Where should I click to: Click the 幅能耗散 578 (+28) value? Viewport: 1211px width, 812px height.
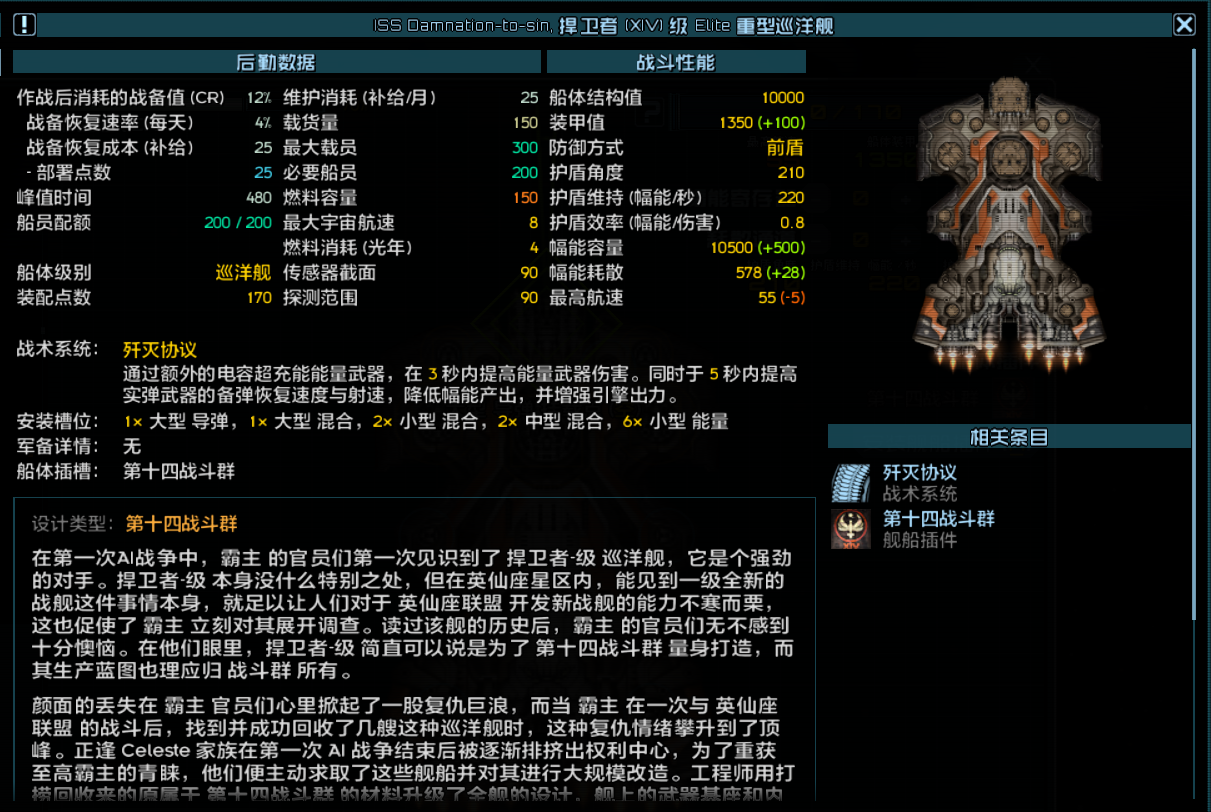coord(770,273)
